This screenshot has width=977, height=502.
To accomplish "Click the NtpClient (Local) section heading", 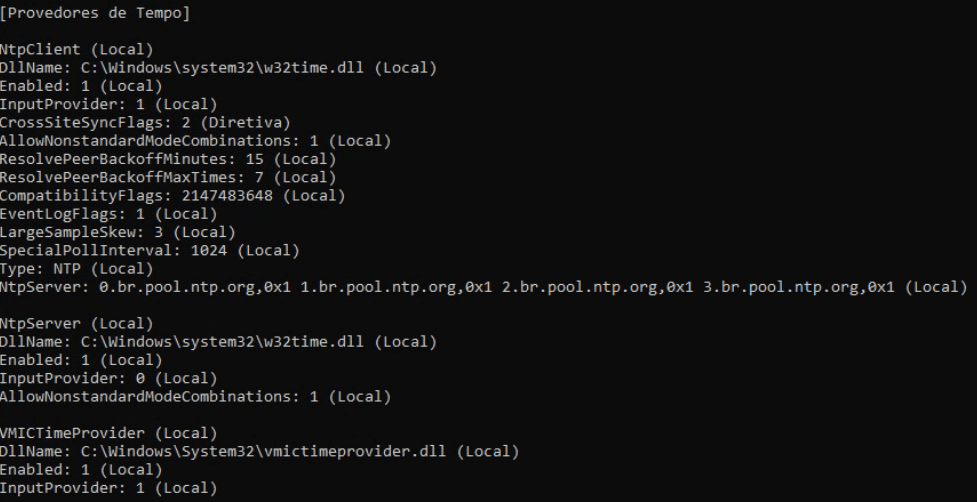I will click(77, 49).
